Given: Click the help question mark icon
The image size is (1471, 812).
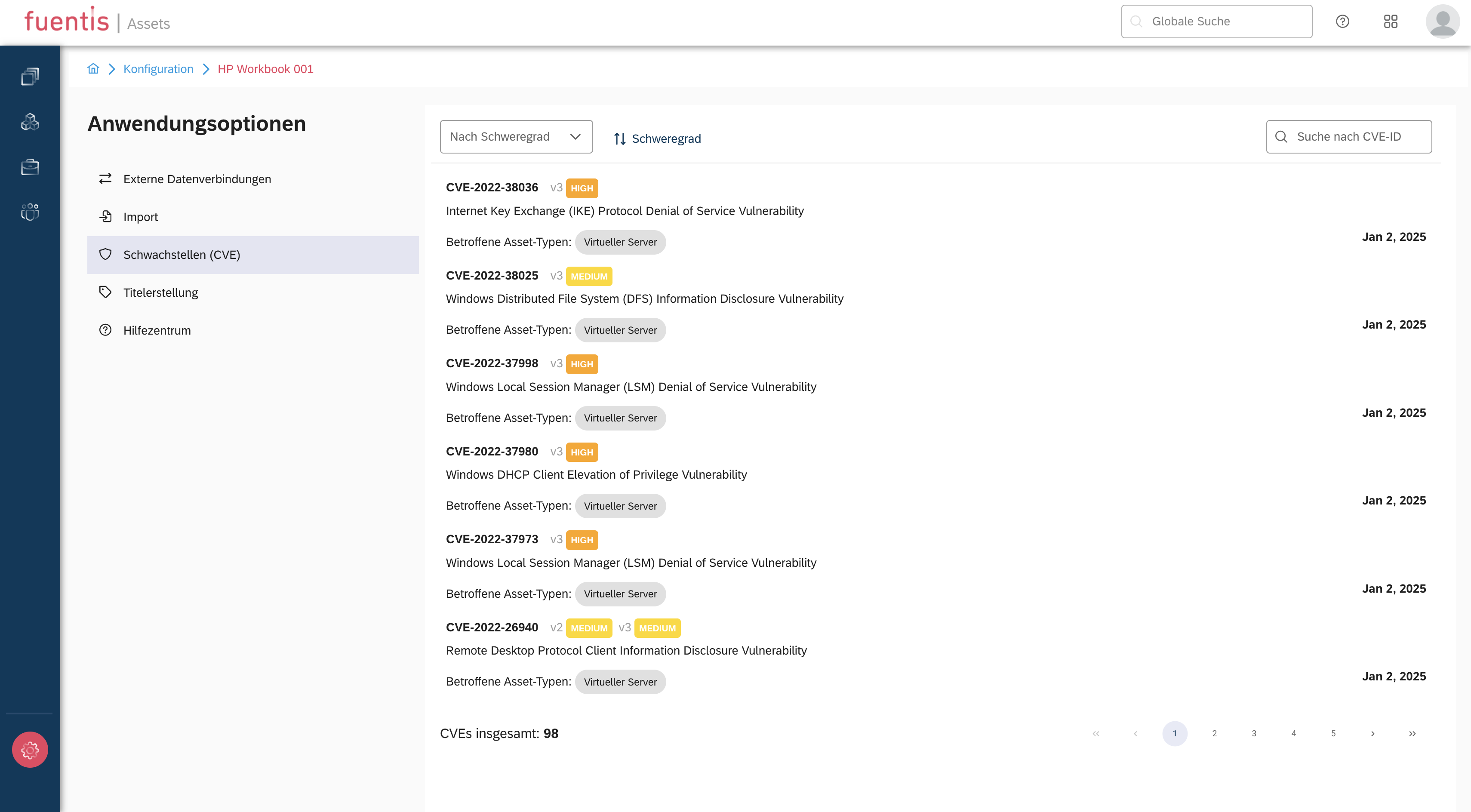Looking at the screenshot, I should [1342, 22].
